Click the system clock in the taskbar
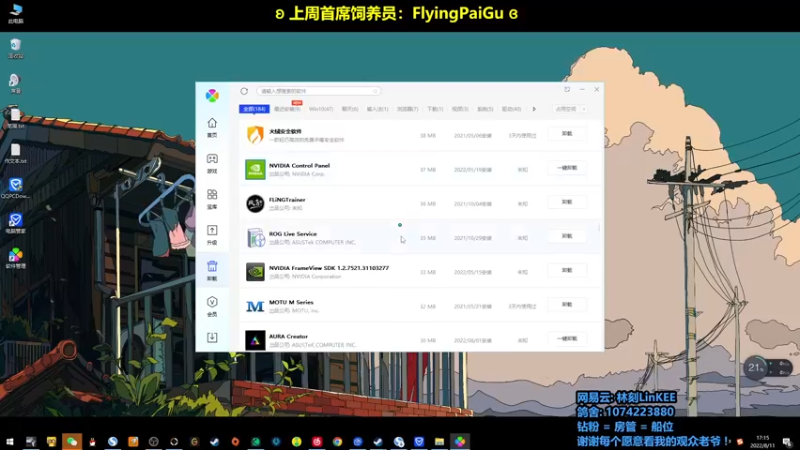The width and height of the screenshot is (800, 450). tap(763, 442)
